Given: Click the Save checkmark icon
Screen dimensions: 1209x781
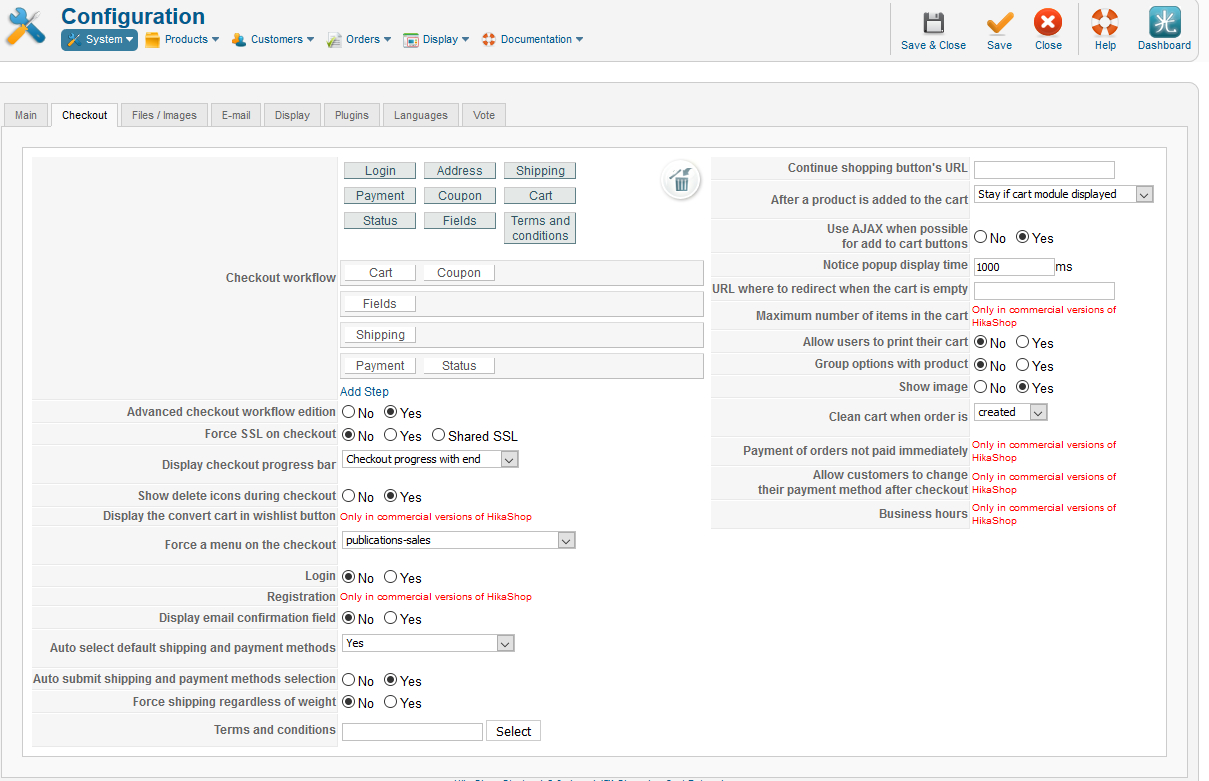Looking at the screenshot, I should (x=999, y=23).
